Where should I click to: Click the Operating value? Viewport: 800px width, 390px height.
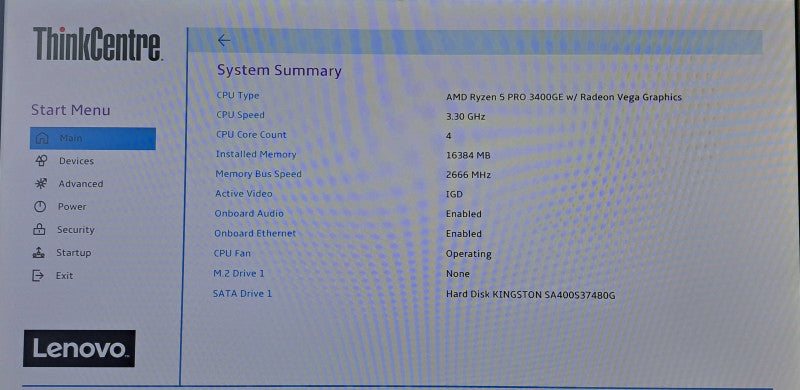[x=468, y=254]
